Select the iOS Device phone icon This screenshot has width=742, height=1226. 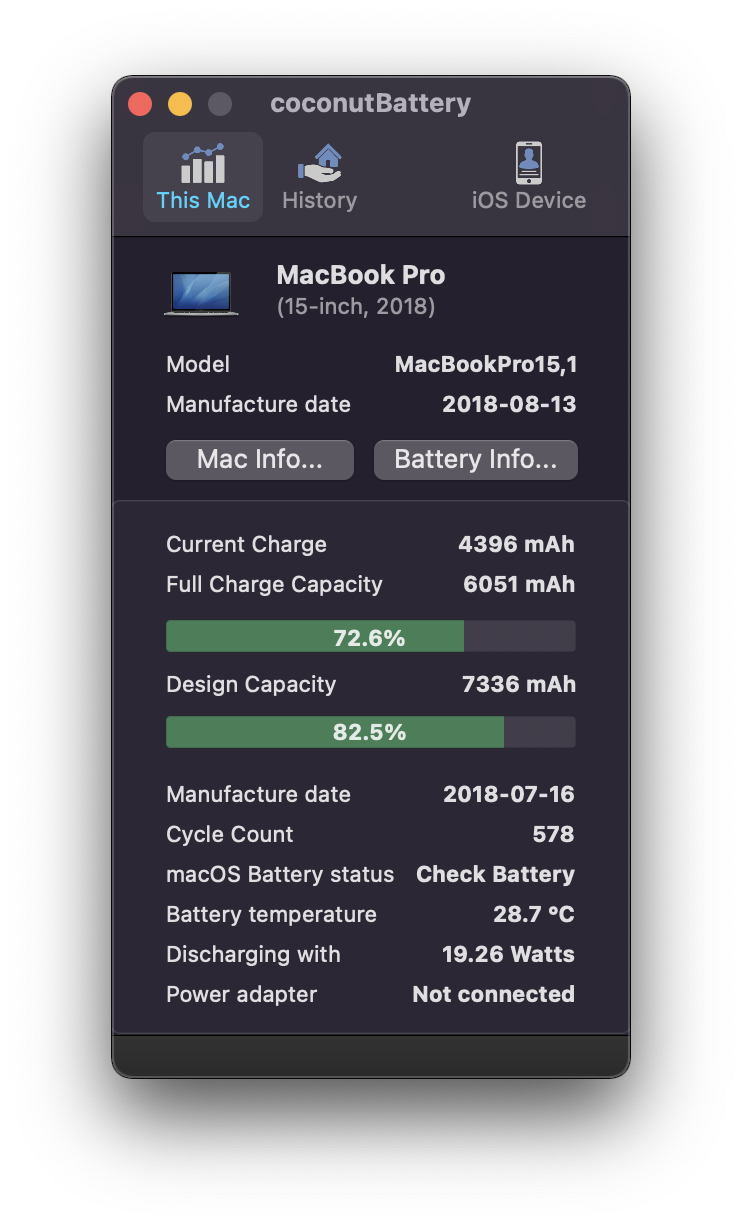click(x=528, y=163)
